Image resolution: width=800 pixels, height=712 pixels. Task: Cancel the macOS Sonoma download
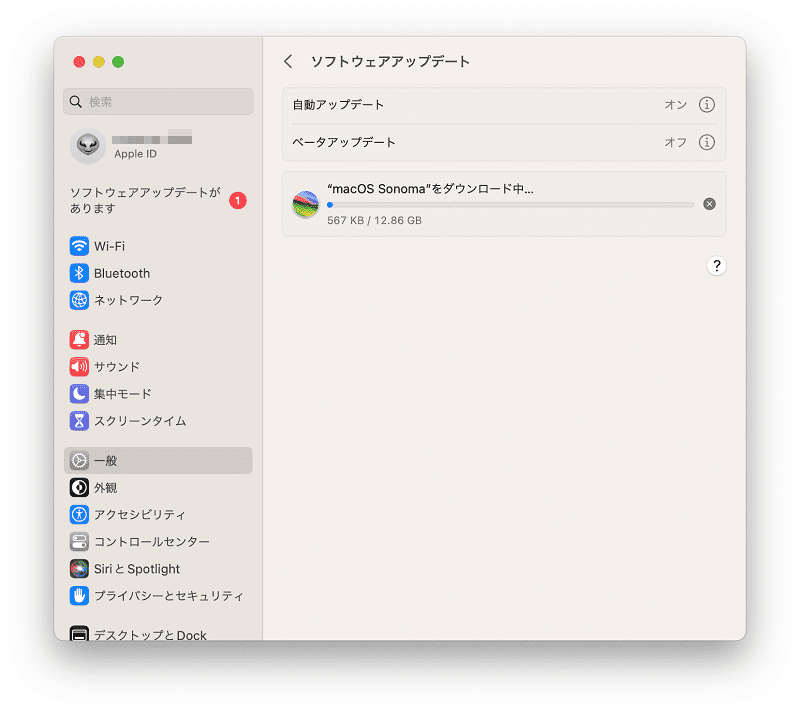(709, 204)
